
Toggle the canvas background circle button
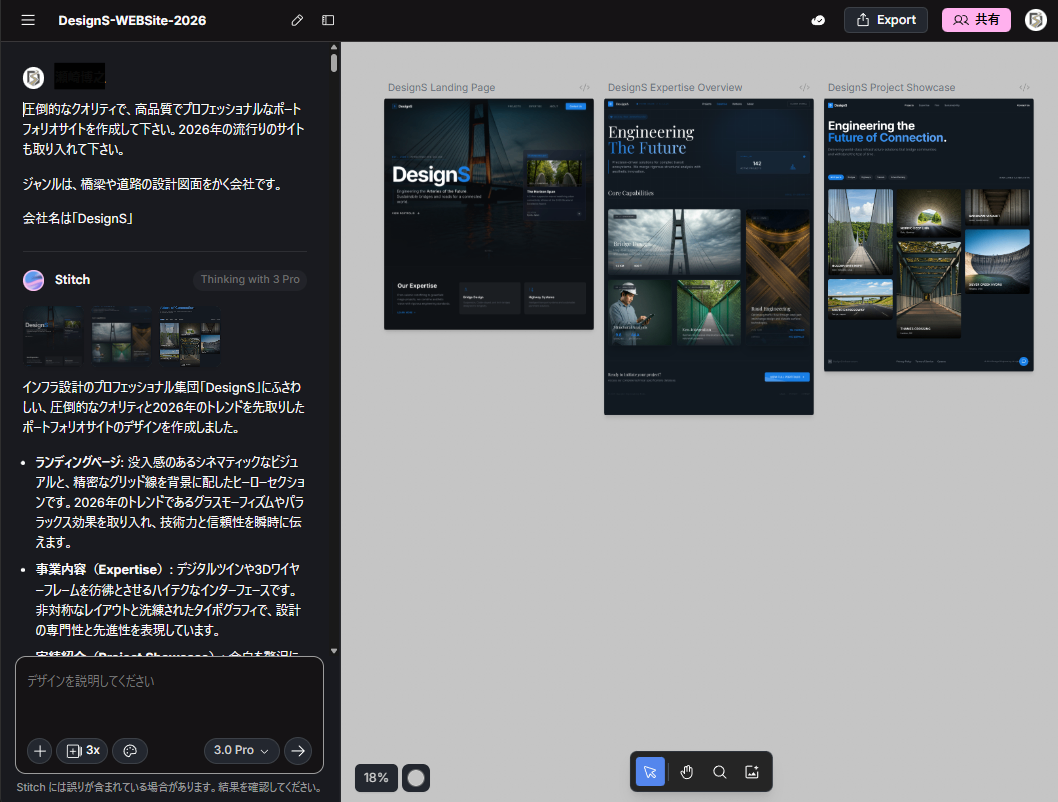point(416,778)
